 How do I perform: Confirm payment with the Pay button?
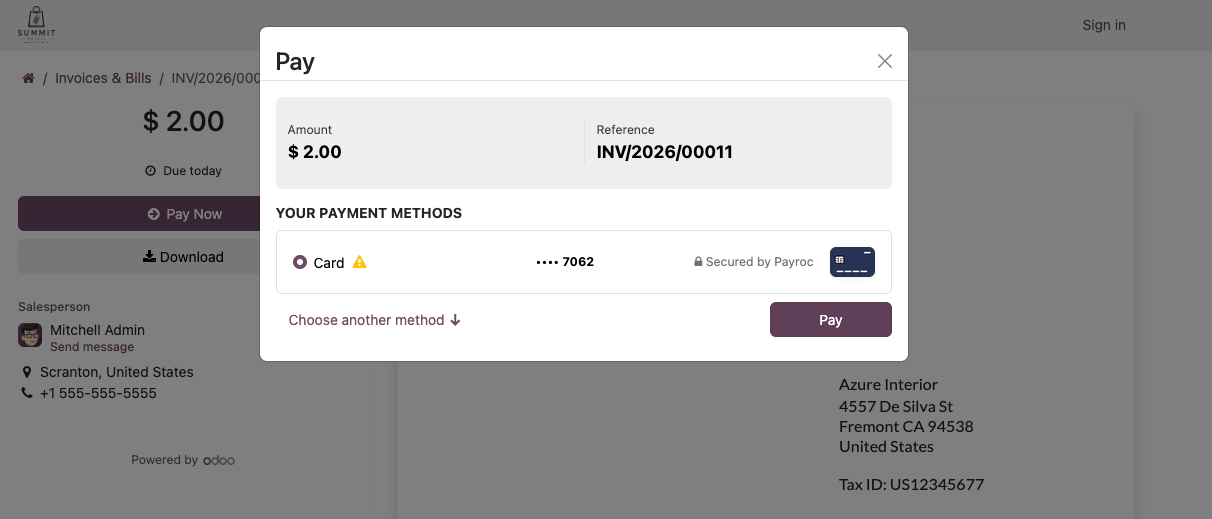pos(831,320)
